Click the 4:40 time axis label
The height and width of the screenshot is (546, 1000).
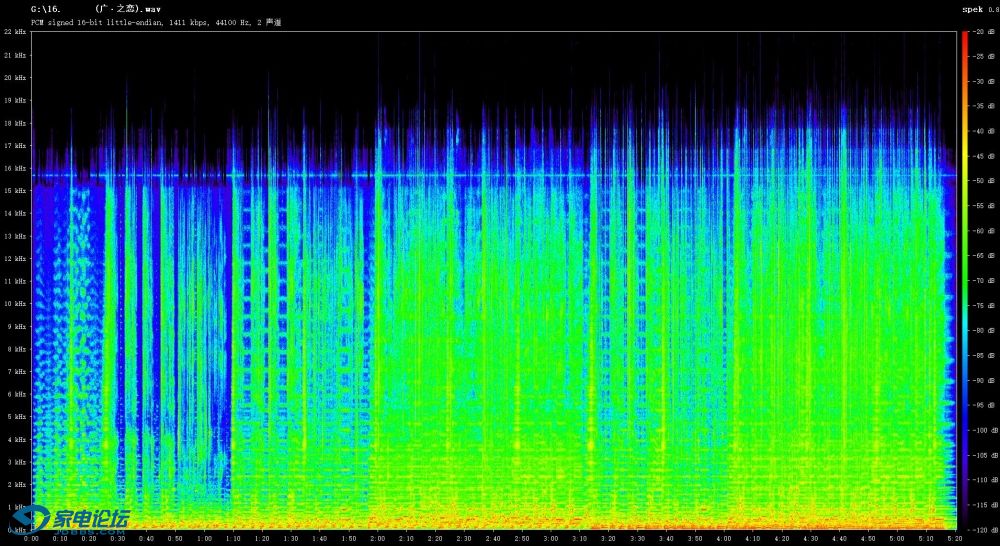coord(841,539)
